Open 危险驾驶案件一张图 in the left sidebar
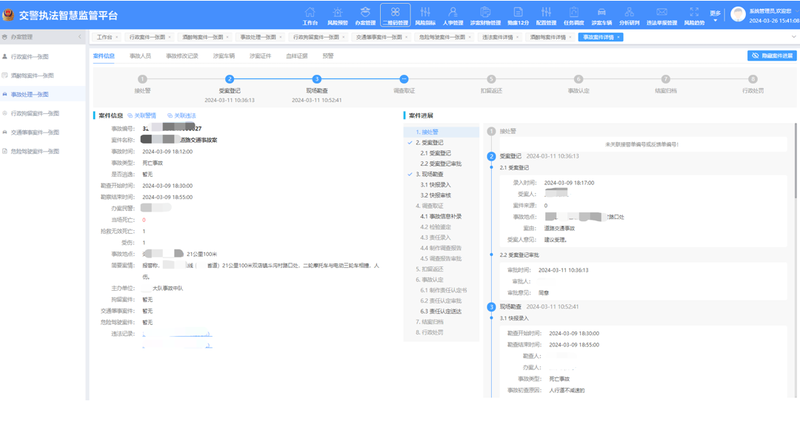The height and width of the screenshot is (444, 800). click(x=35, y=151)
